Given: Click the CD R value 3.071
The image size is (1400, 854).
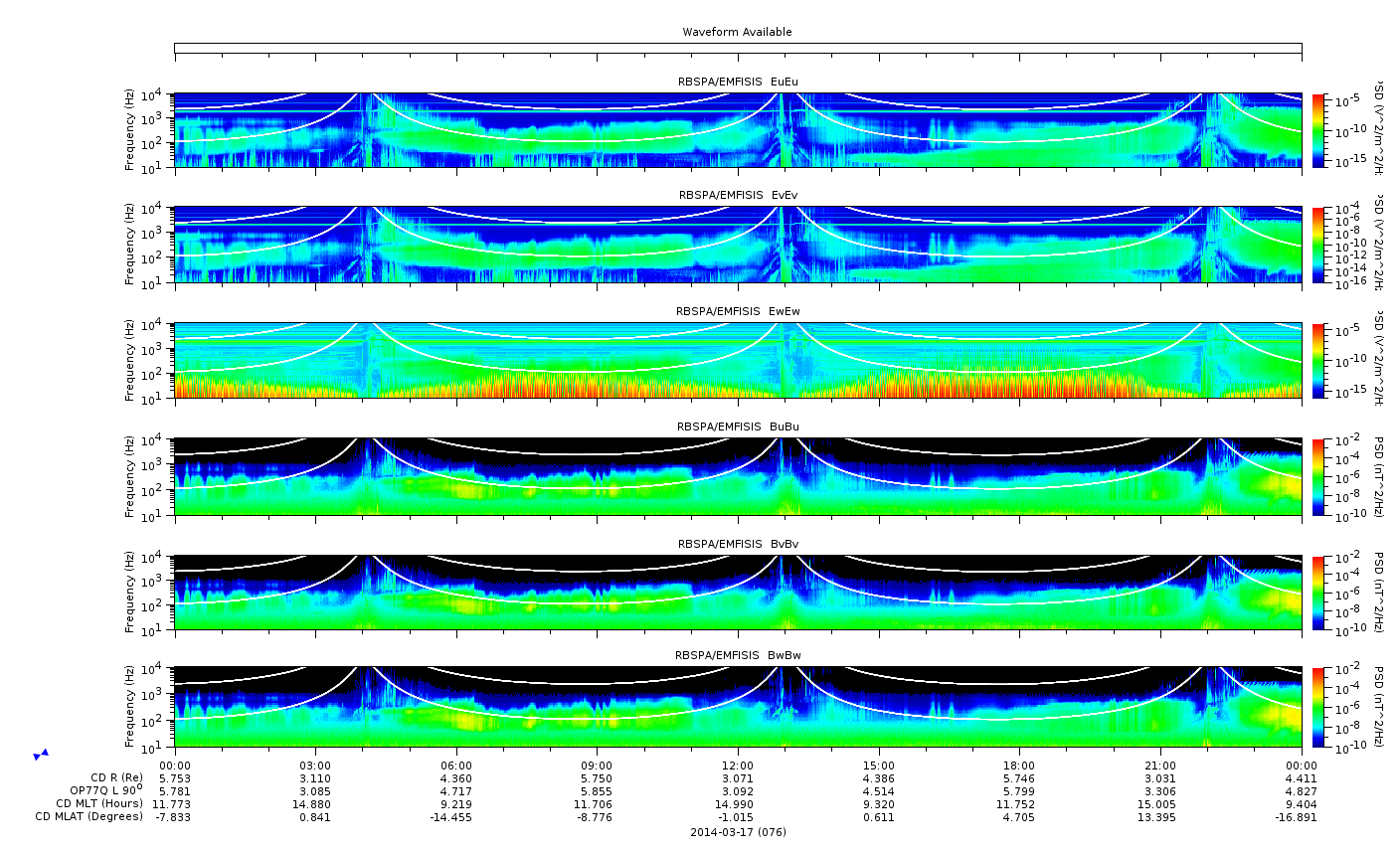Looking at the screenshot, I should coord(738,777).
